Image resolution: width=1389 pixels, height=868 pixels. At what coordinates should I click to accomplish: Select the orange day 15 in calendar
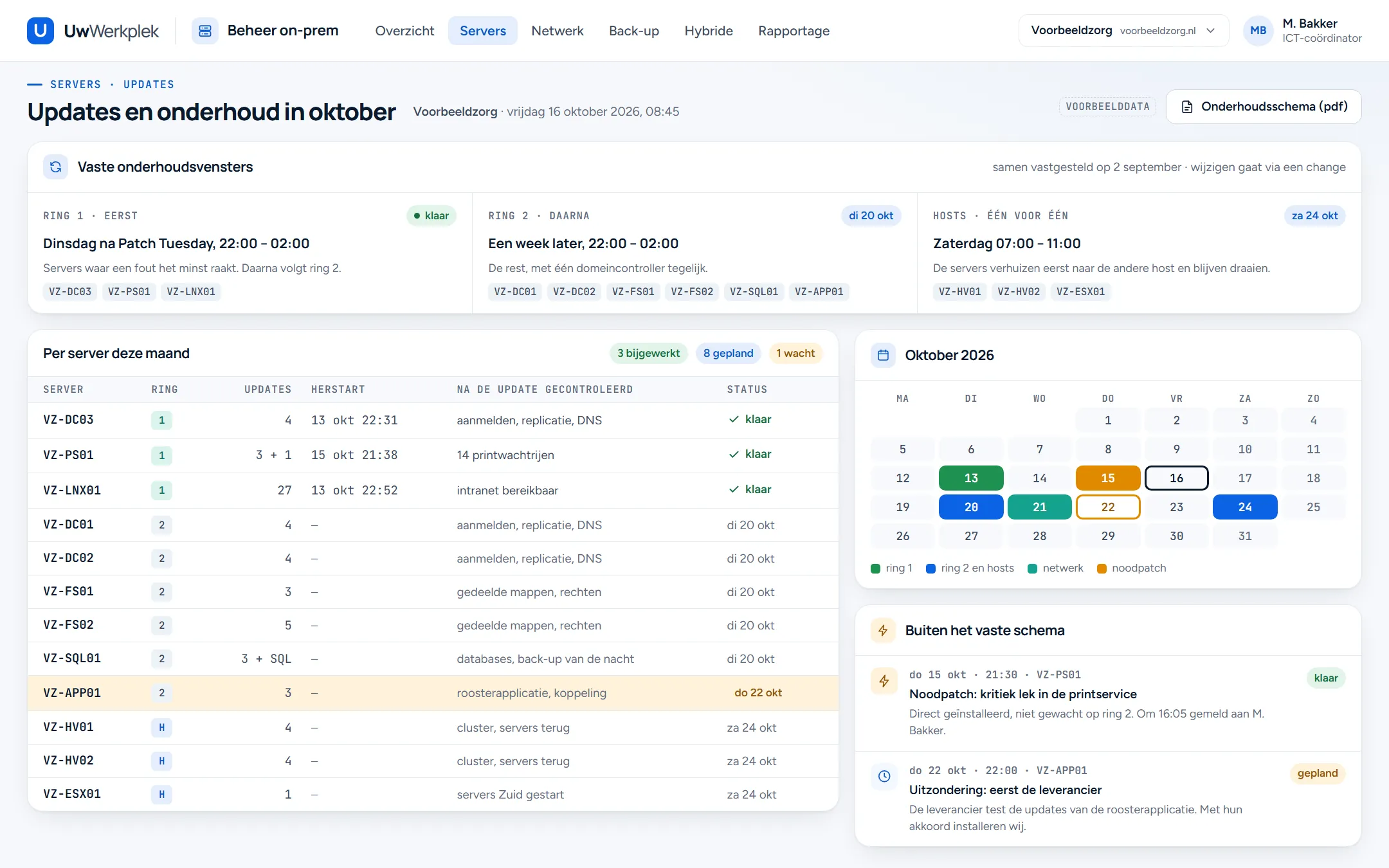pos(1107,478)
